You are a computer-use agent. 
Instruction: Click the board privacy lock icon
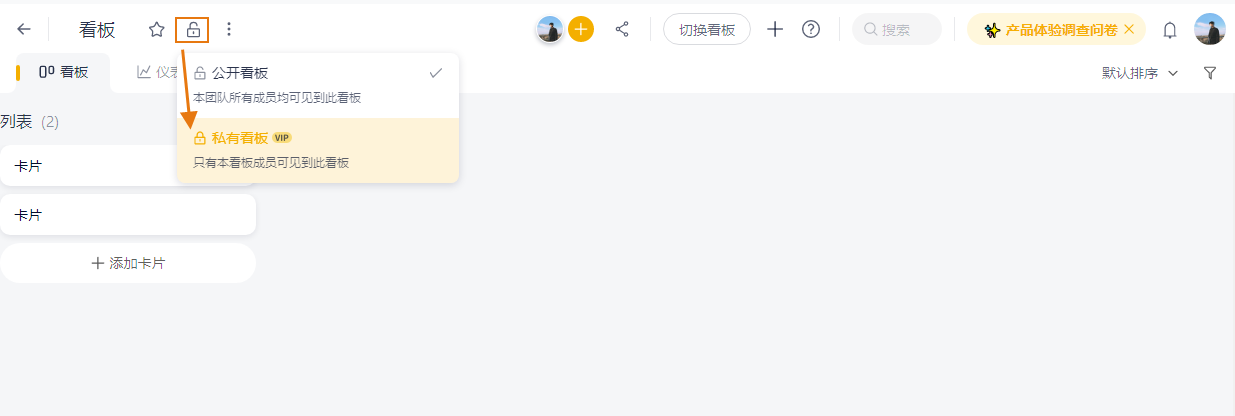coord(193,30)
